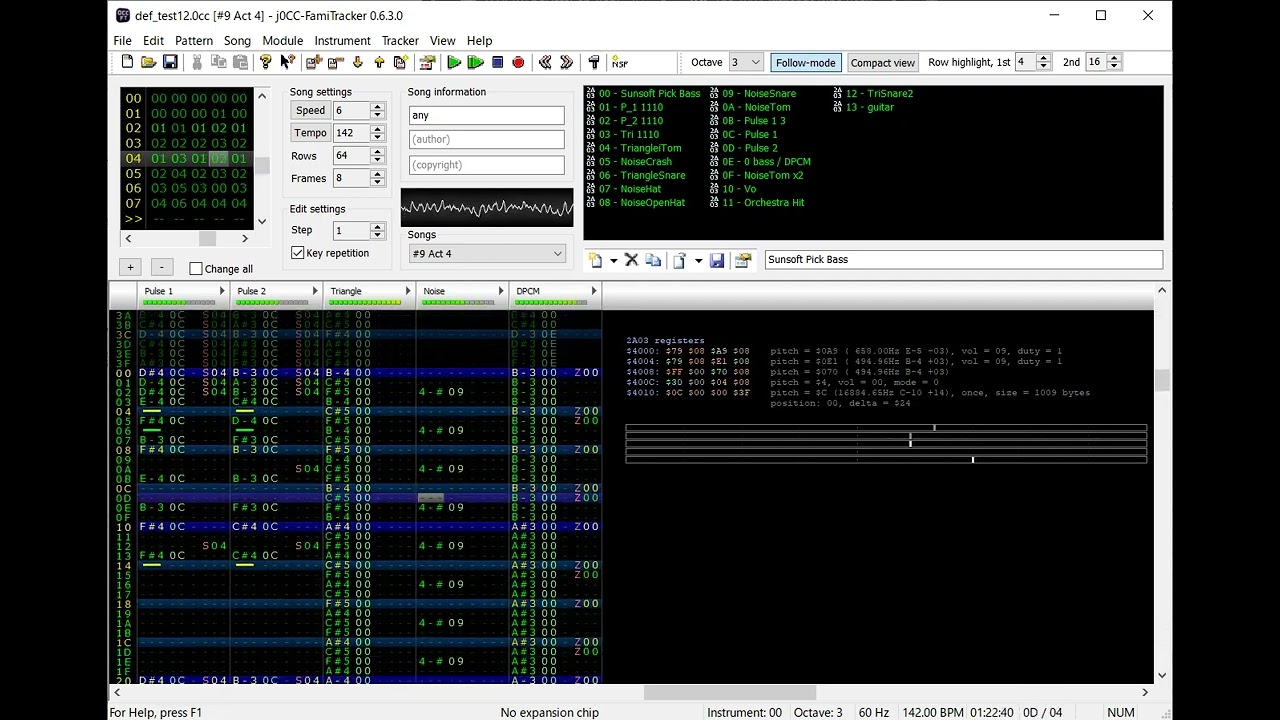The height and width of the screenshot is (720, 1280).
Task: Click the song title field containing any
Action: [486, 115]
